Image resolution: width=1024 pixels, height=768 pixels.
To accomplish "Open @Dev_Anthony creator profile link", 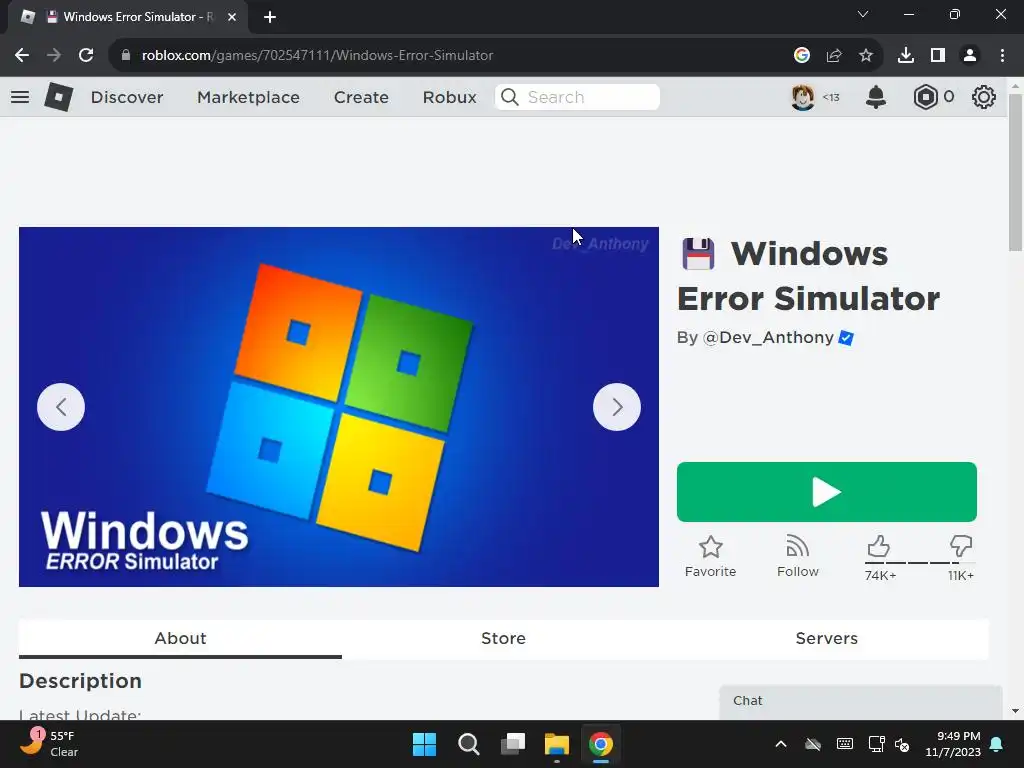I will click(x=768, y=338).
